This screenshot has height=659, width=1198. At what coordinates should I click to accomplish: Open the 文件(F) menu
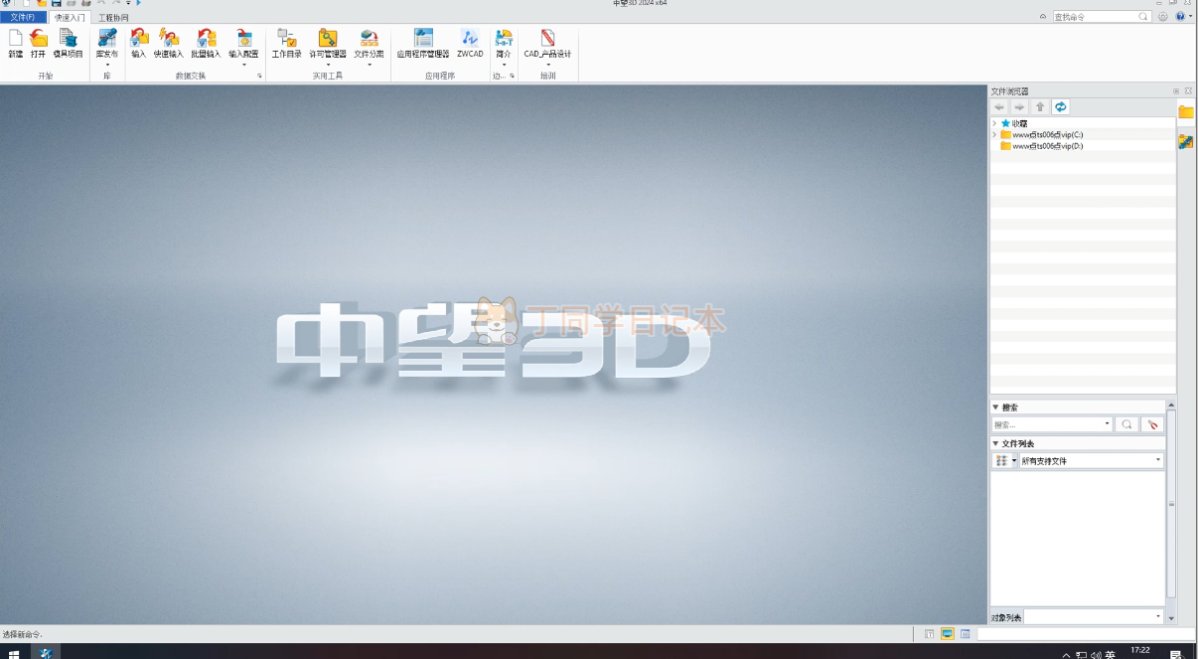[22, 17]
